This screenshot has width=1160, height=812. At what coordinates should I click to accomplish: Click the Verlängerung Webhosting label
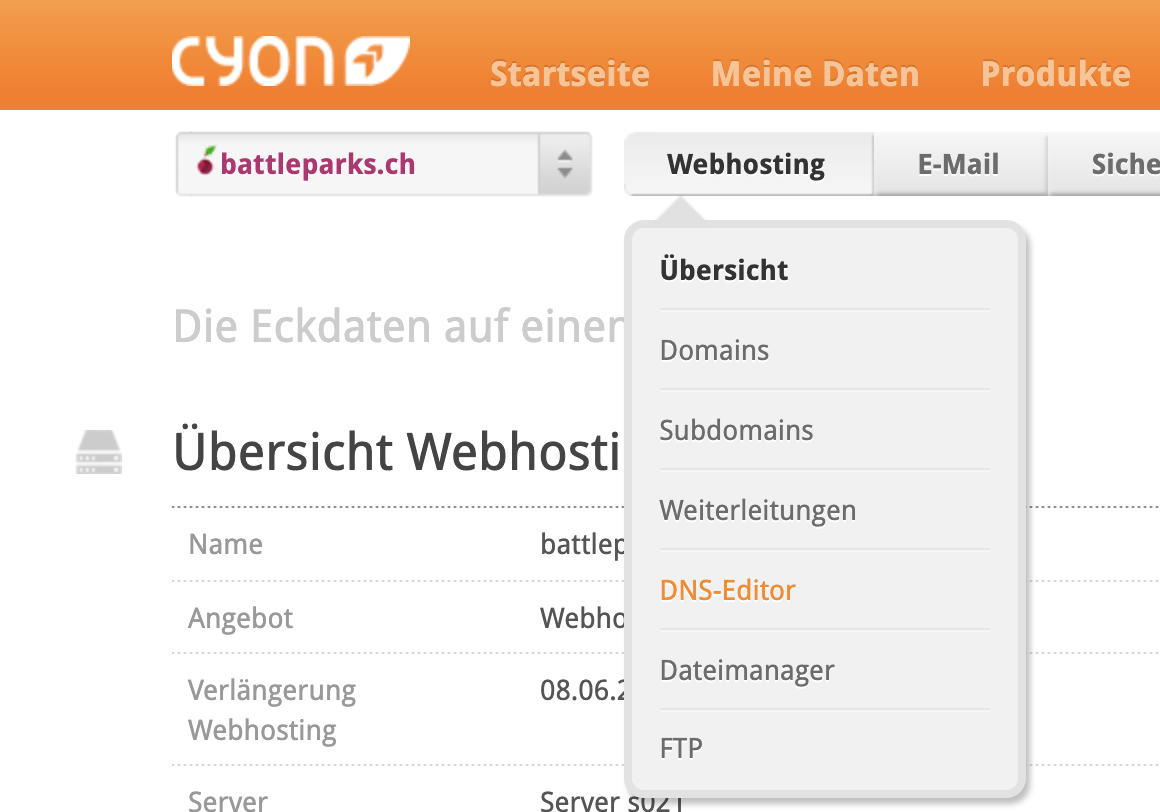[272, 710]
